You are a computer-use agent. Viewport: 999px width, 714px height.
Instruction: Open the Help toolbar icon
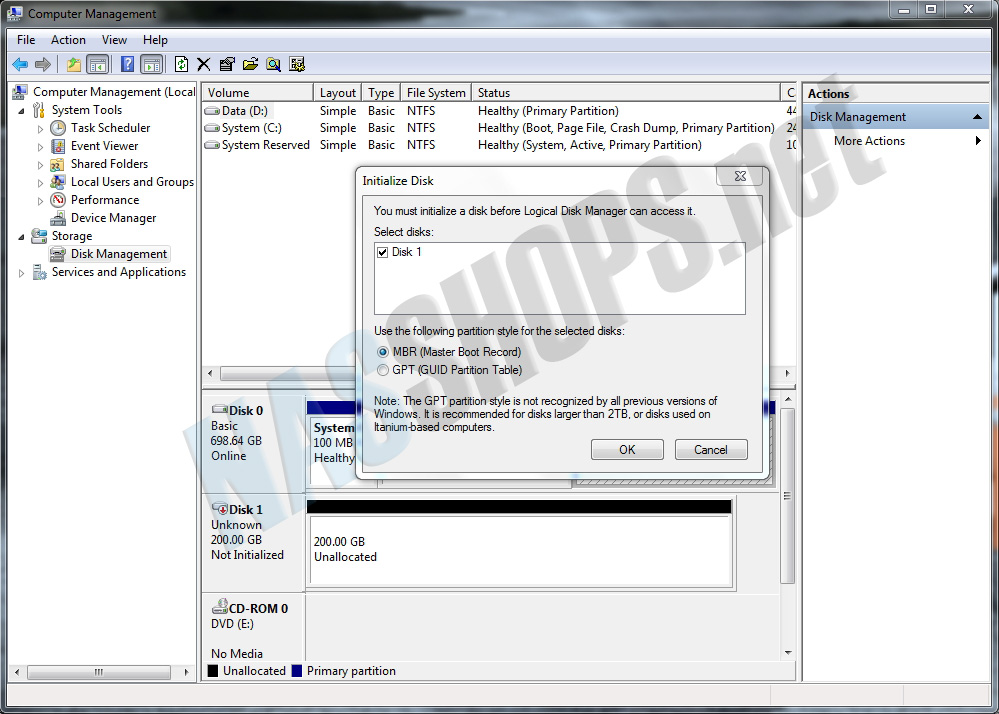[127, 64]
